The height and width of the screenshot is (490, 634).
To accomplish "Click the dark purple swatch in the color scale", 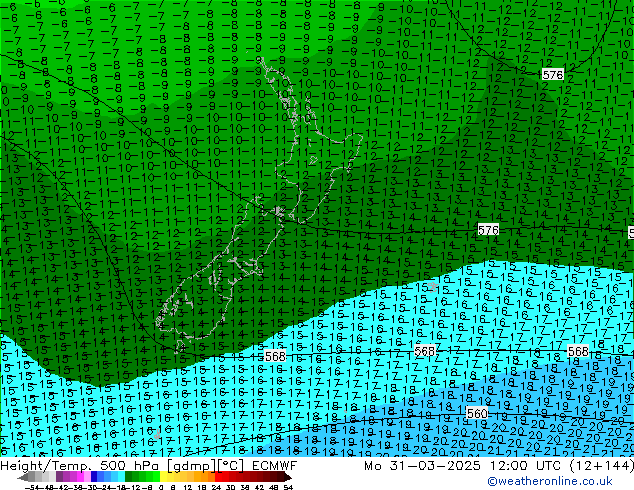I will [59, 477].
